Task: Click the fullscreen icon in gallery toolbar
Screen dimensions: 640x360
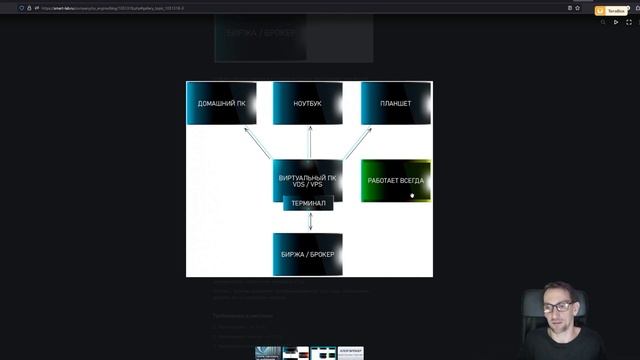Action: (x=629, y=22)
